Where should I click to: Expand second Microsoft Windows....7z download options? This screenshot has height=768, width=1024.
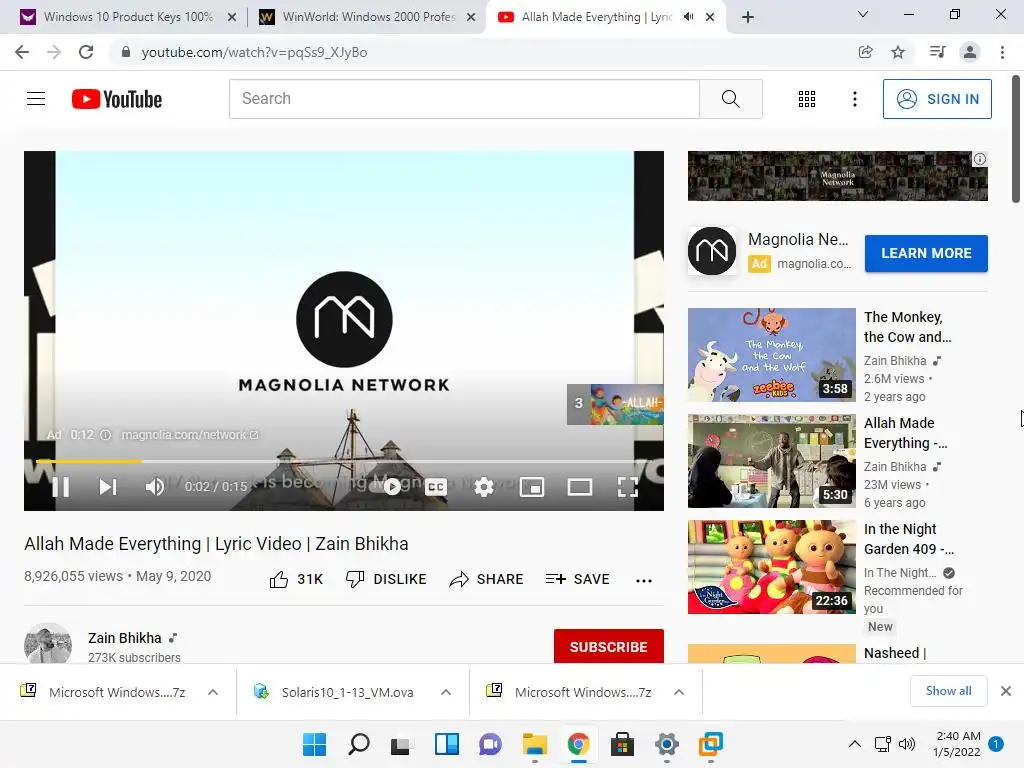pyautogui.click(x=679, y=692)
